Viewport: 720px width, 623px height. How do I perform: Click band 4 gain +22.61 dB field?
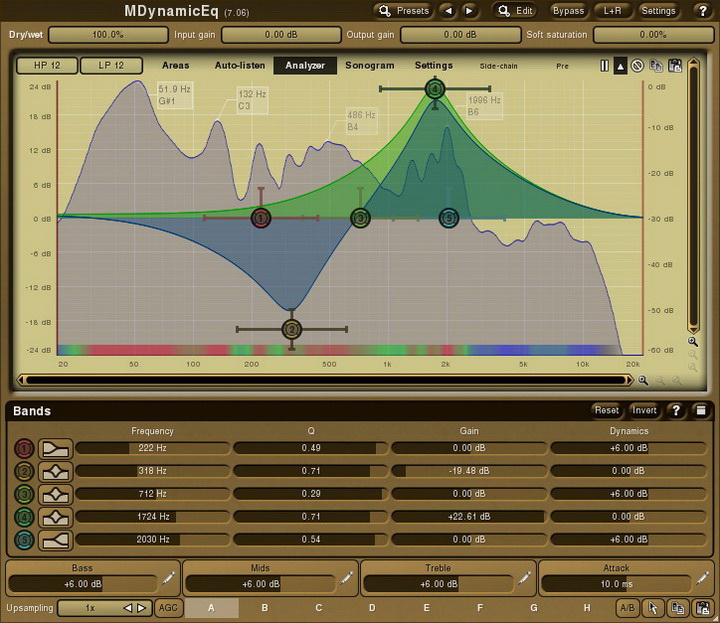point(468,517)
